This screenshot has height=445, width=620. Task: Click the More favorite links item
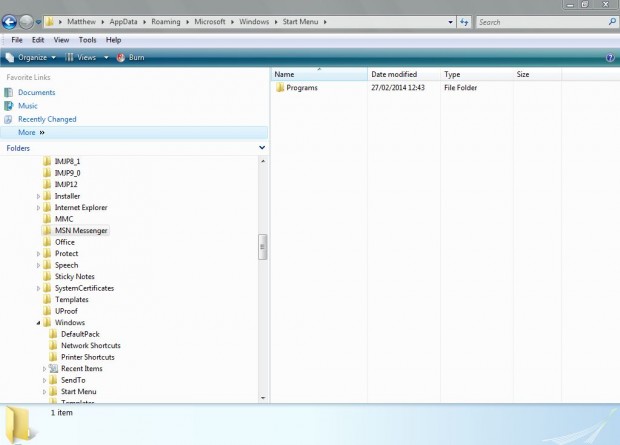[x=31, y=133]
